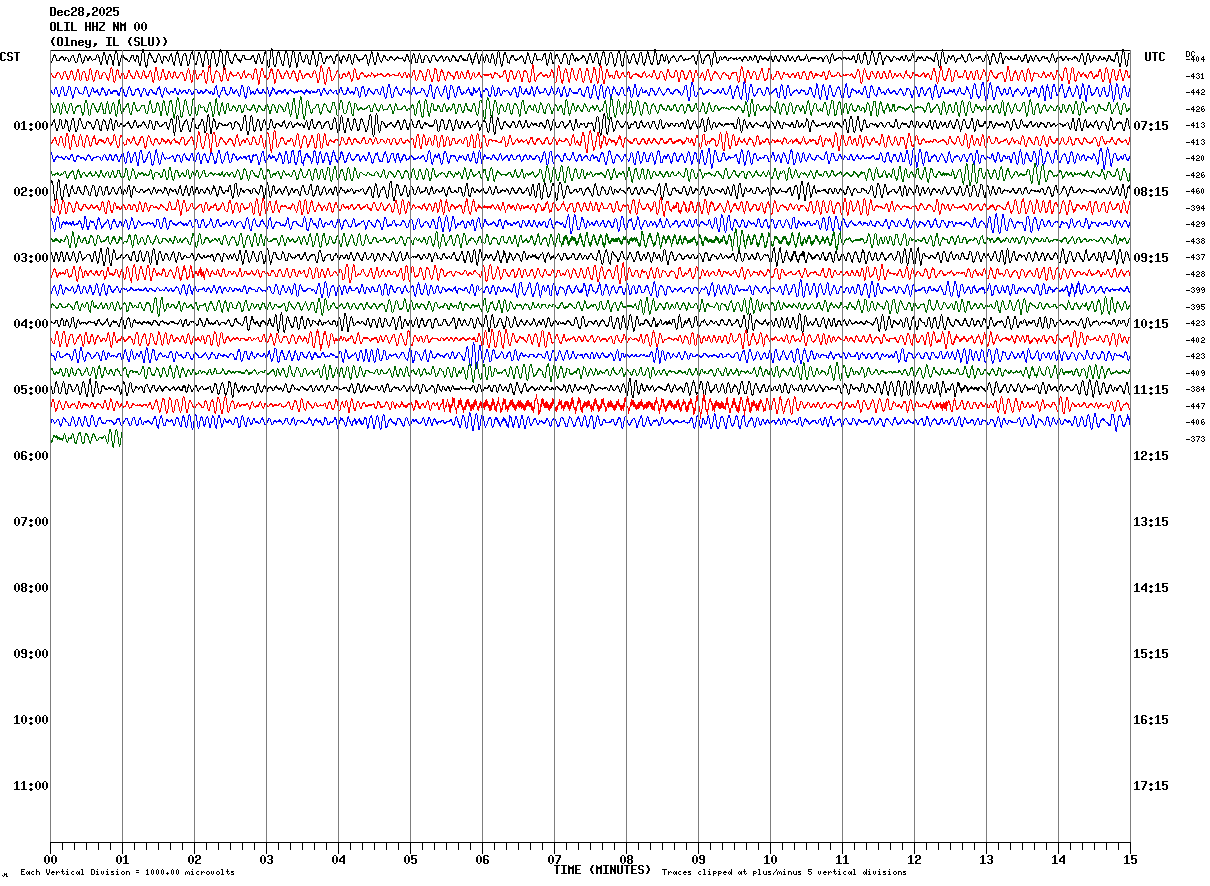
Task: Click minute tick label 15 on axis
Action: (x=1130, y=859)
